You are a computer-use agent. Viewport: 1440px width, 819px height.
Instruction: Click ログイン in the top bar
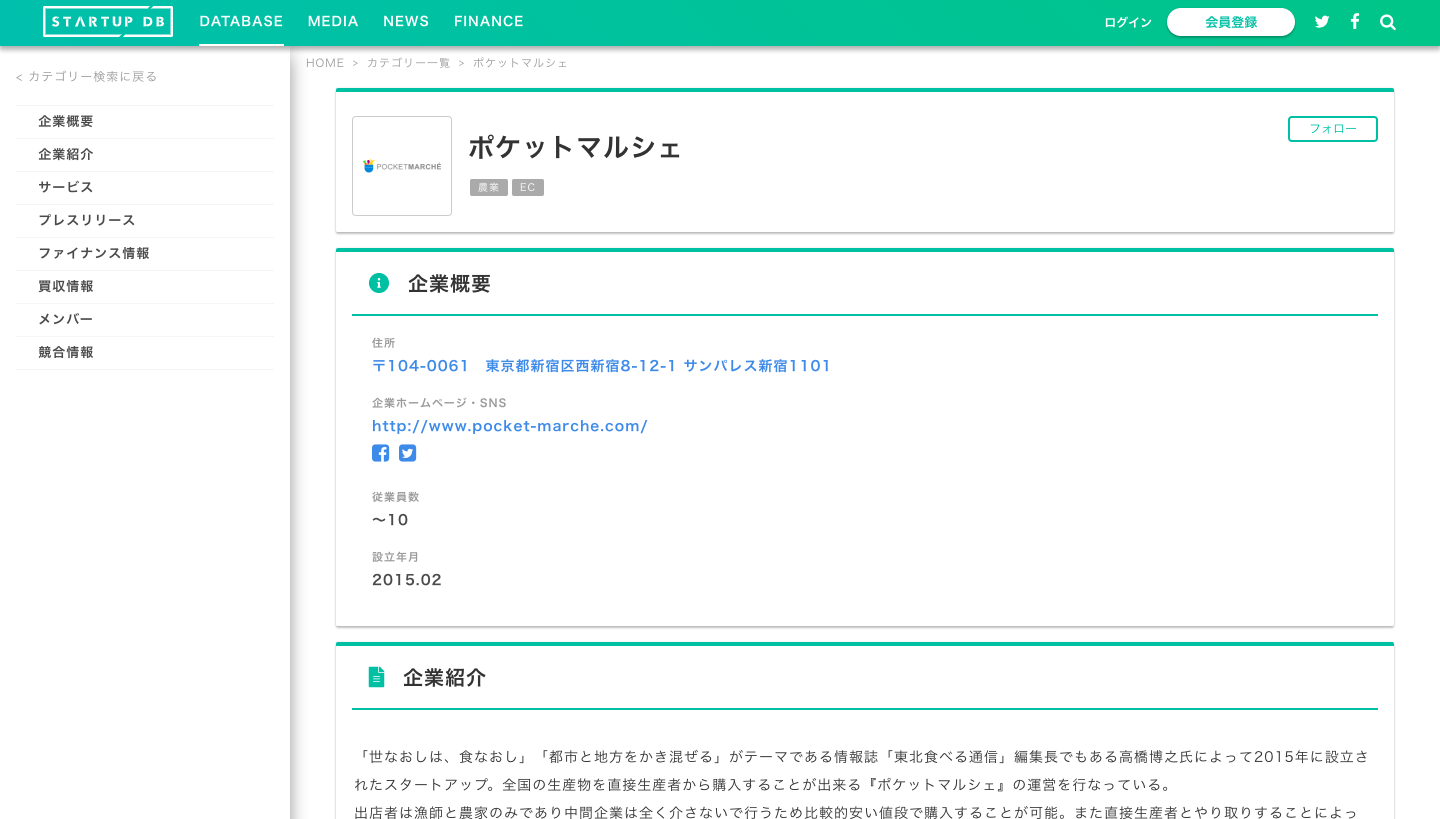[x=1127, y=21]
